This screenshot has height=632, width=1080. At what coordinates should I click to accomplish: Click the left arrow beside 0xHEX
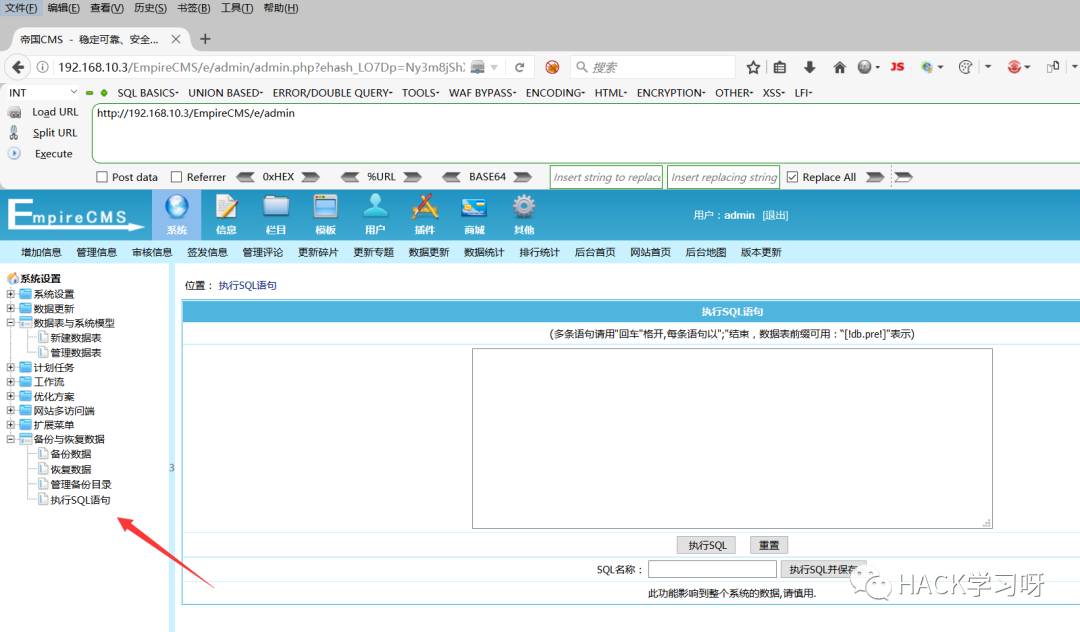click(245, 177)
